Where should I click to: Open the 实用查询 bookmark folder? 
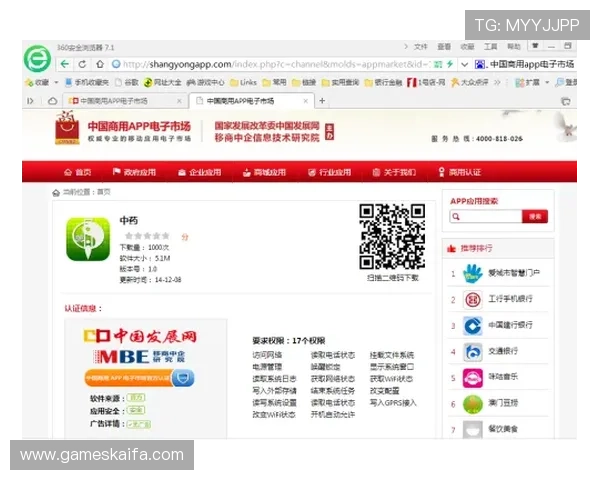pos(340,82)
